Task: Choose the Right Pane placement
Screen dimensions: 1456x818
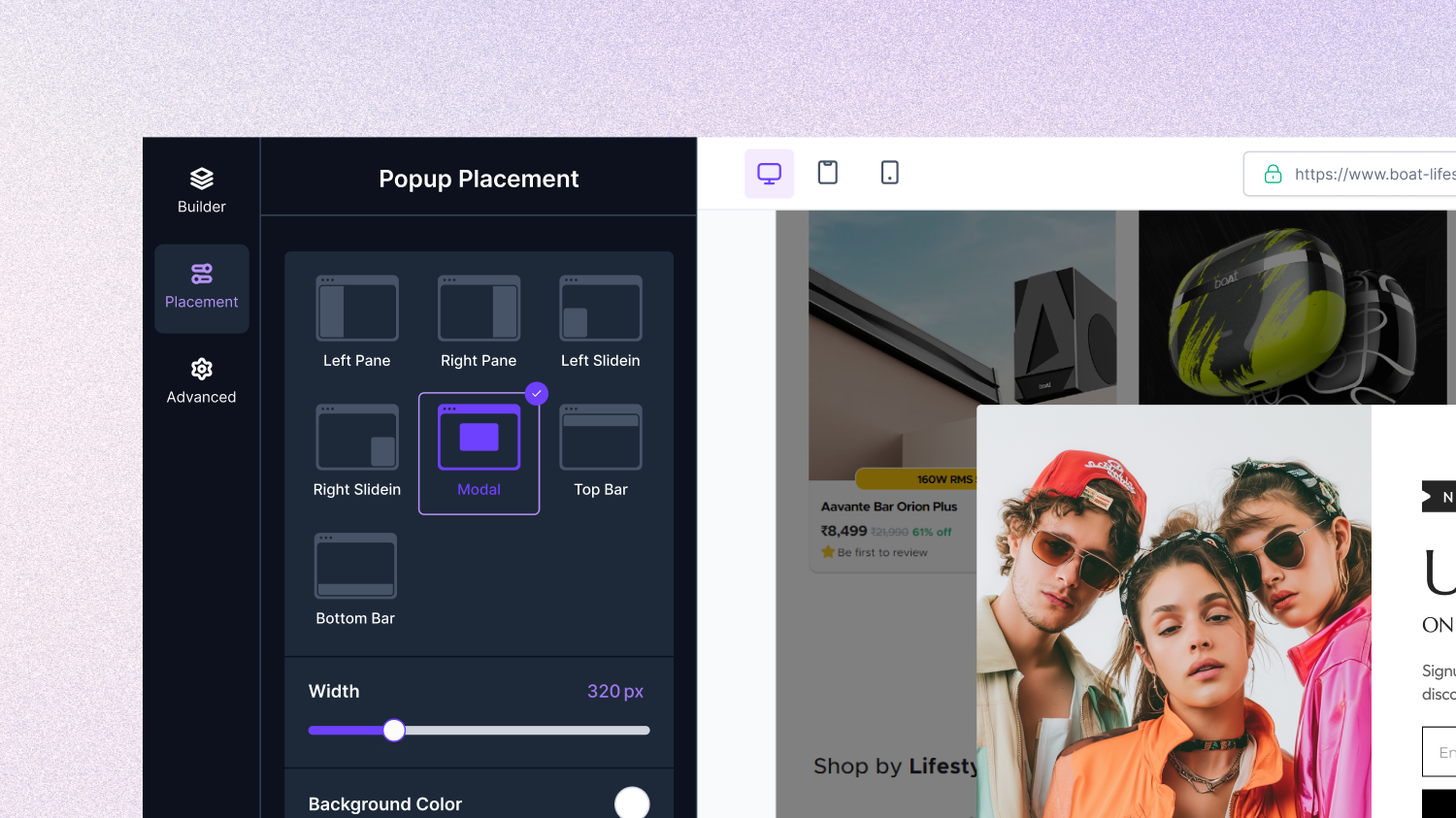Action: (x=479, y=309)
